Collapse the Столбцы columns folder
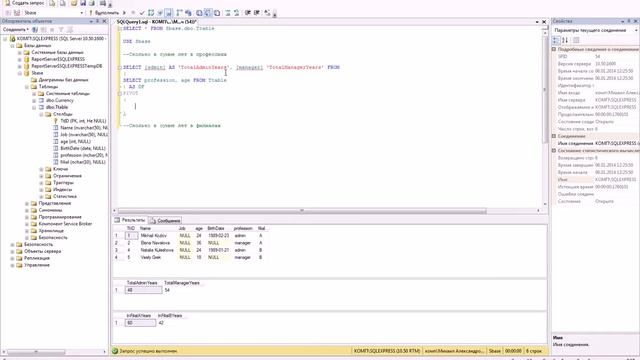This screenshot has width=640, height=360. click(x=41, y=114)
